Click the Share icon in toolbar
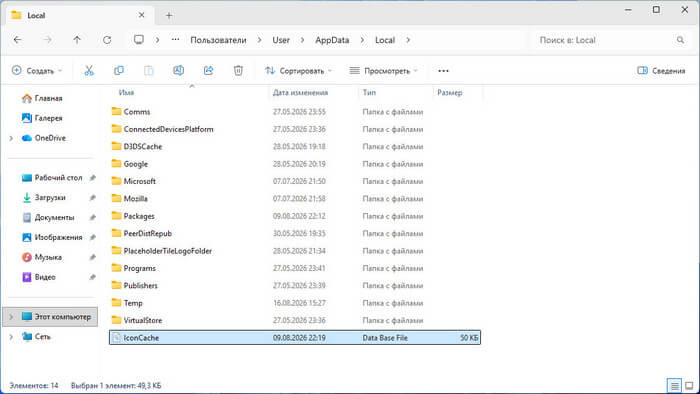700x394 pixels. click(x=208, y=71)
